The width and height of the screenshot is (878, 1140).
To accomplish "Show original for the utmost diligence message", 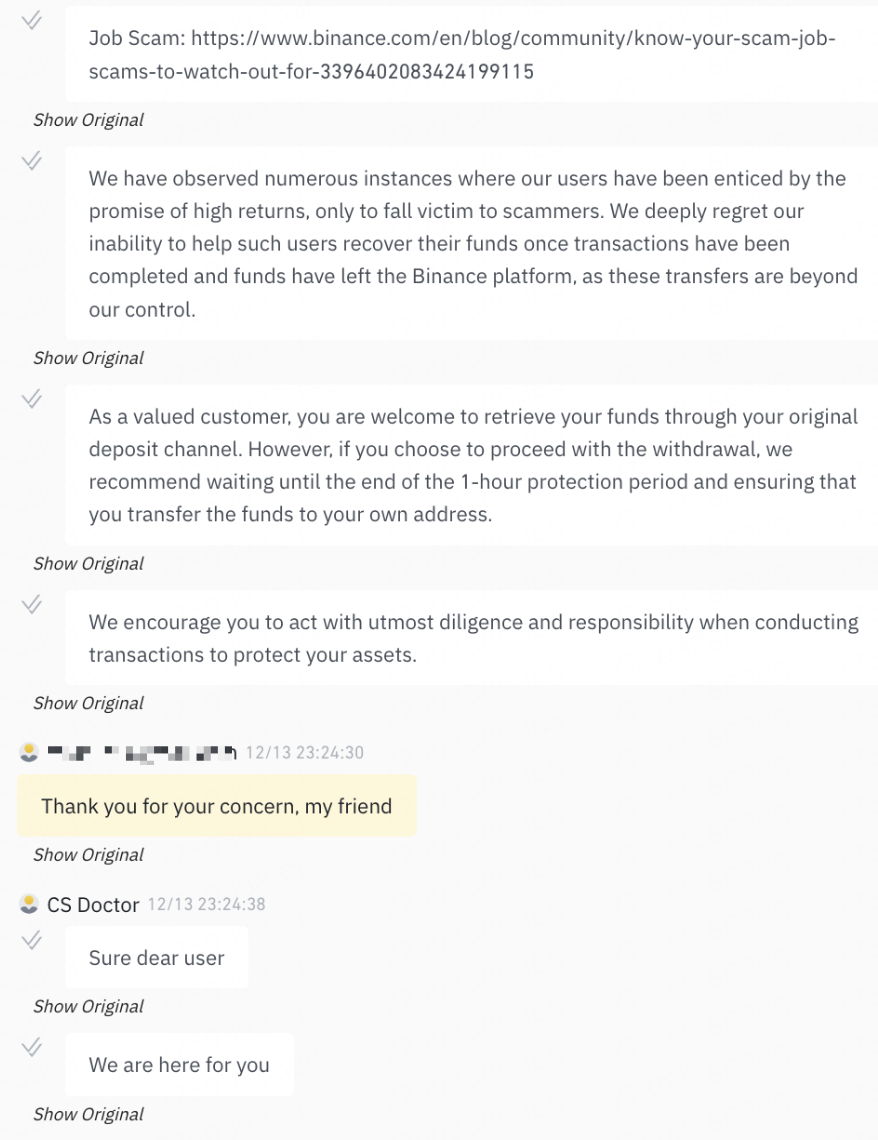I will [88, 703].
